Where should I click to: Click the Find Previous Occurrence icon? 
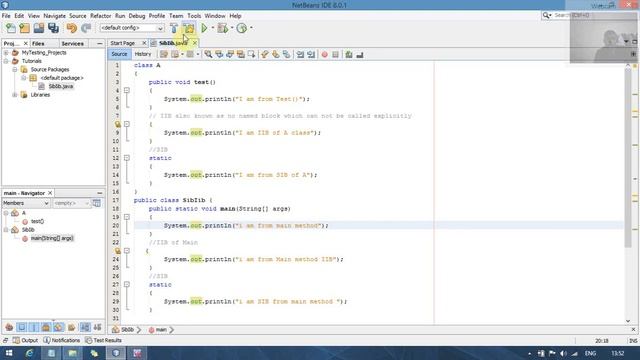219,54
